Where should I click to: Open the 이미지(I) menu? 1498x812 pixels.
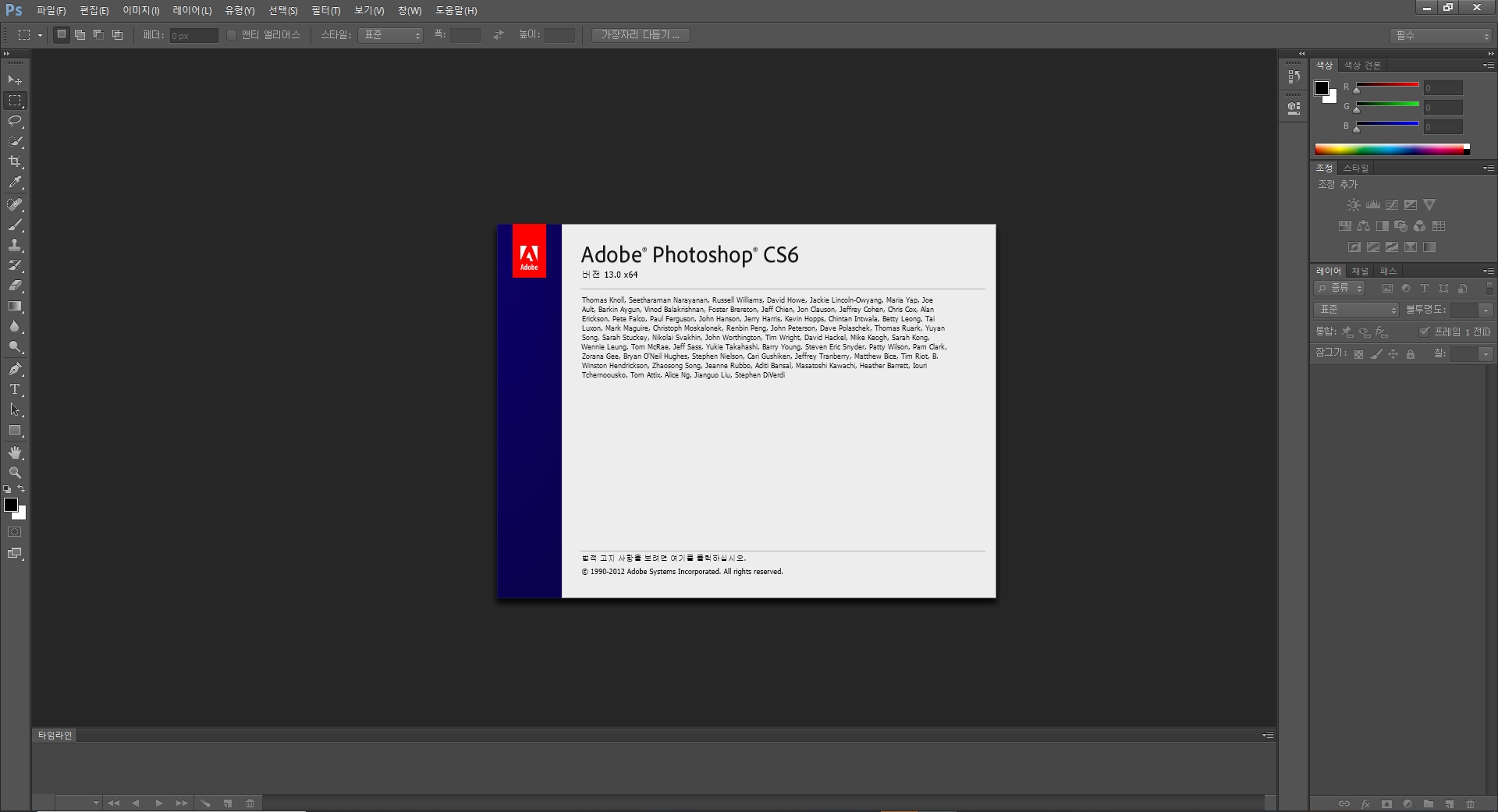pos(141,11)
